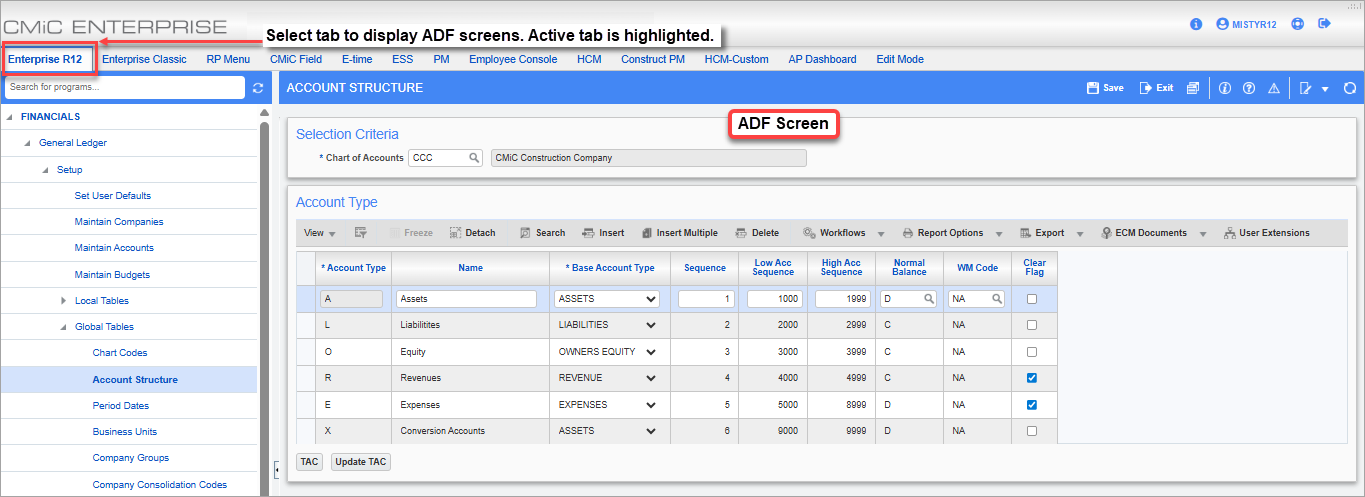The height and width of the screenshot is (497, 1365).
Task: Switch to CMiC Field tab
Action: (x=296, y=59)
